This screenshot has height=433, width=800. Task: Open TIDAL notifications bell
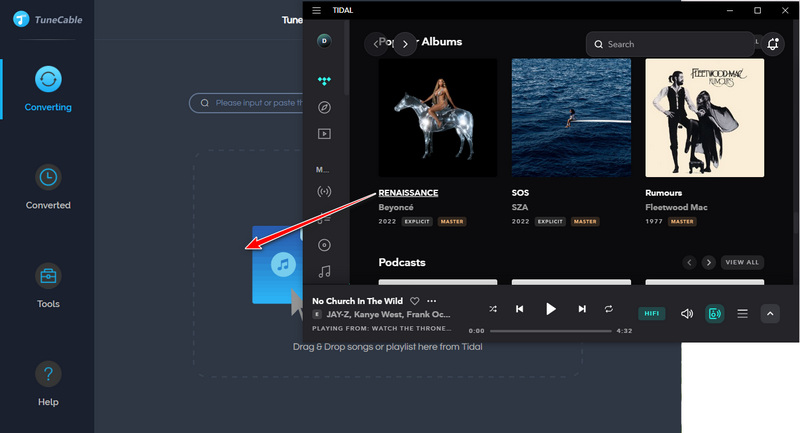point(773,44)
